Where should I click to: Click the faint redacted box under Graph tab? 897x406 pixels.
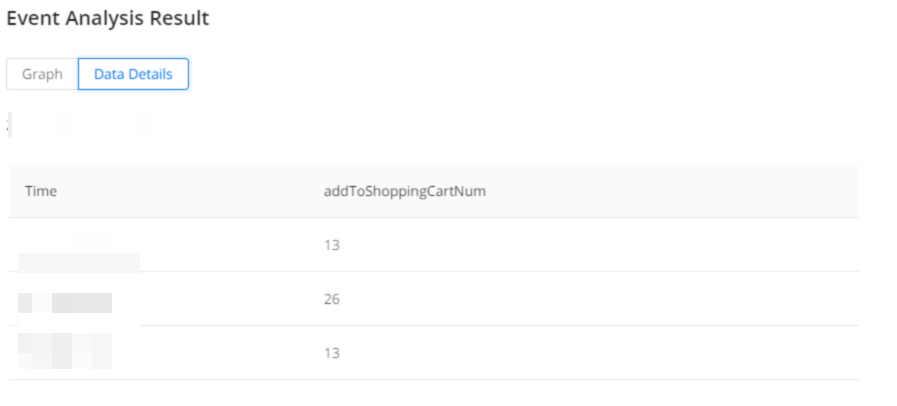click(x=62, y=122)
